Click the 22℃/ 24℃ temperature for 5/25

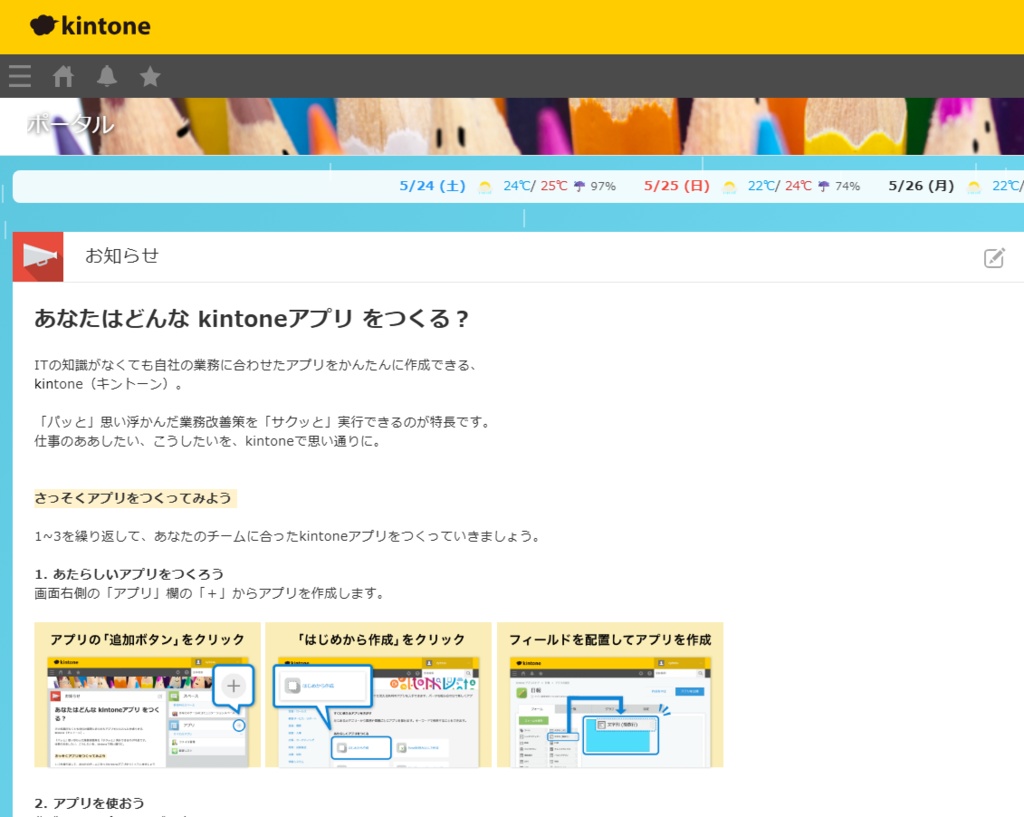click(x=780, y=186)
